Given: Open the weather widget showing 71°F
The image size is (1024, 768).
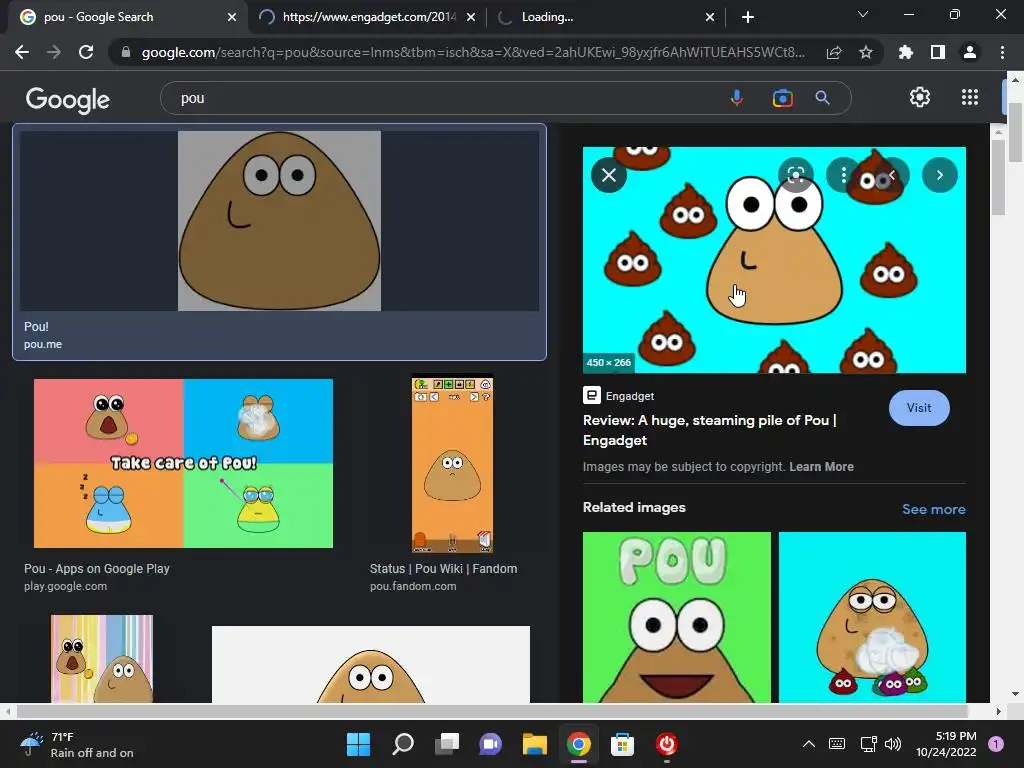Looking at the screenshot, I should coord(77,744).
